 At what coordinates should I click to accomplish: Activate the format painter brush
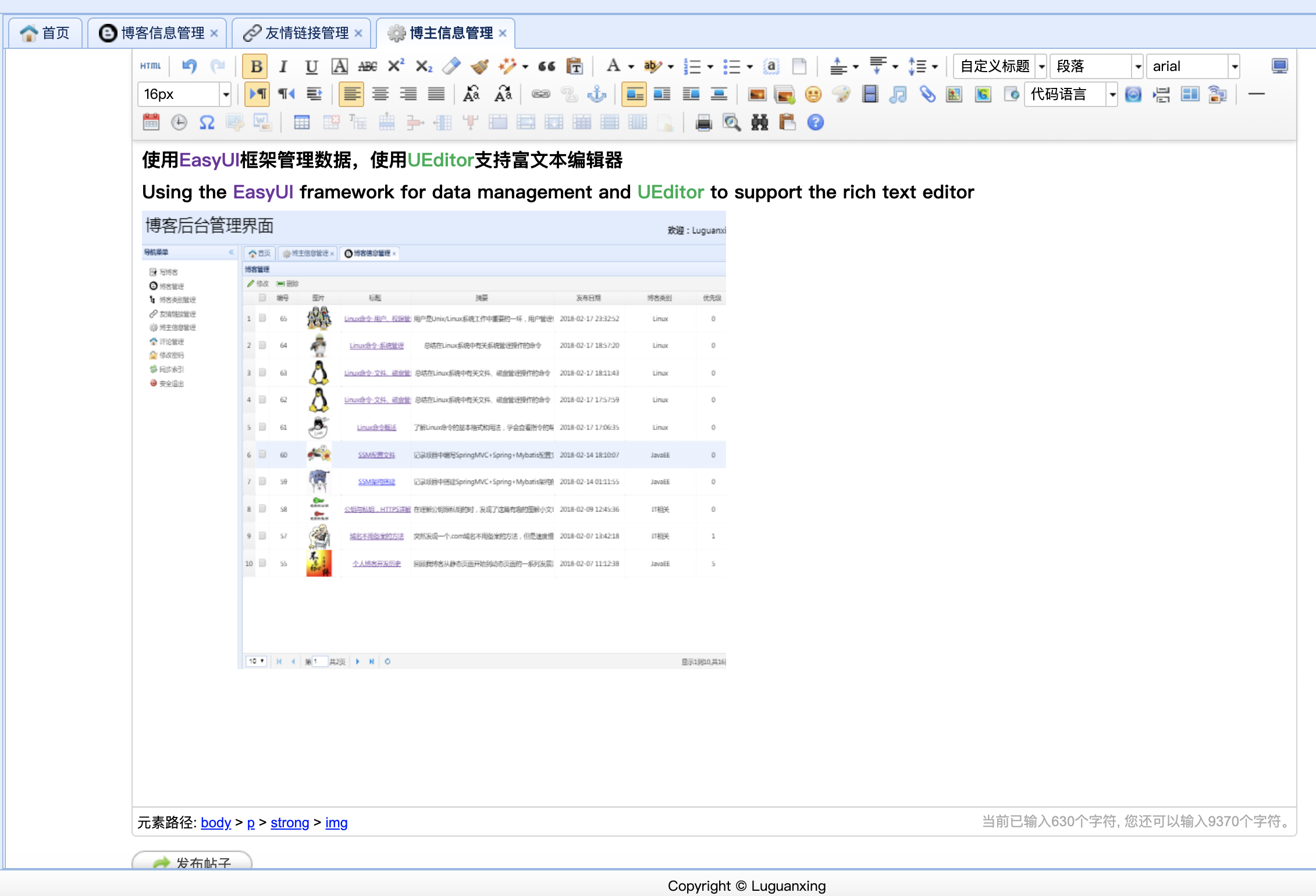point(479,66)
